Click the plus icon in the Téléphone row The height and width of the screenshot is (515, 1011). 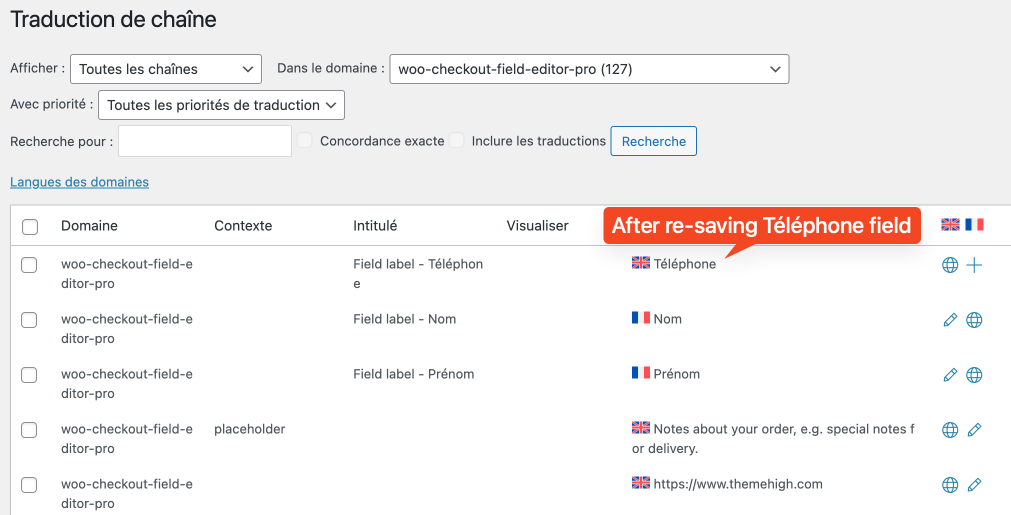click(x=974, y=265)
